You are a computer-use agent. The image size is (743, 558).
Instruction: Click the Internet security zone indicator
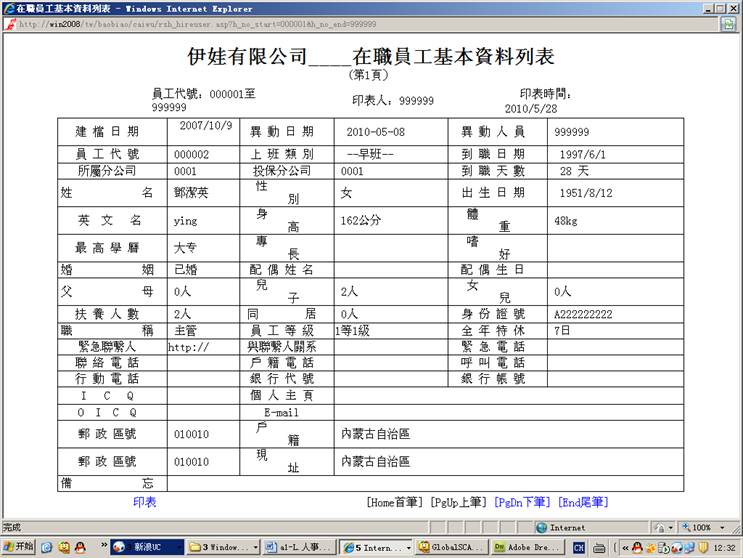(x=566, y=527)
